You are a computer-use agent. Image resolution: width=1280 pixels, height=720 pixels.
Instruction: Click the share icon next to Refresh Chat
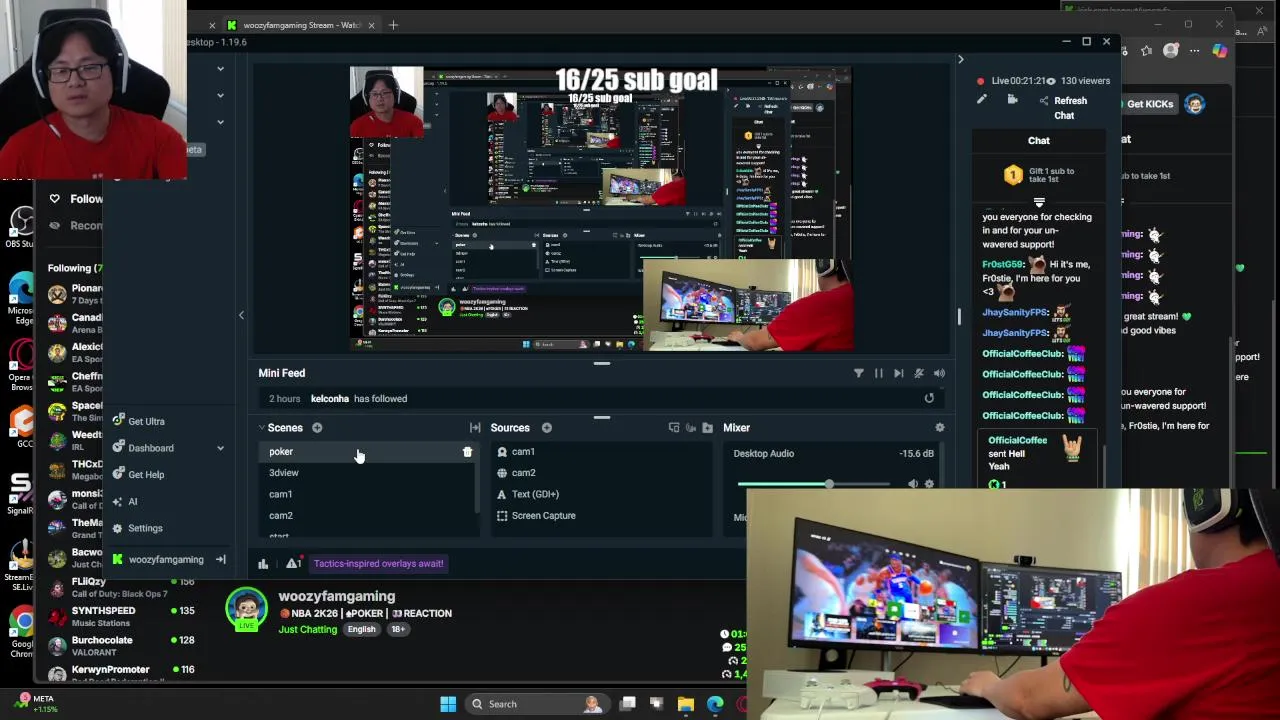[x=1044, y=100]
